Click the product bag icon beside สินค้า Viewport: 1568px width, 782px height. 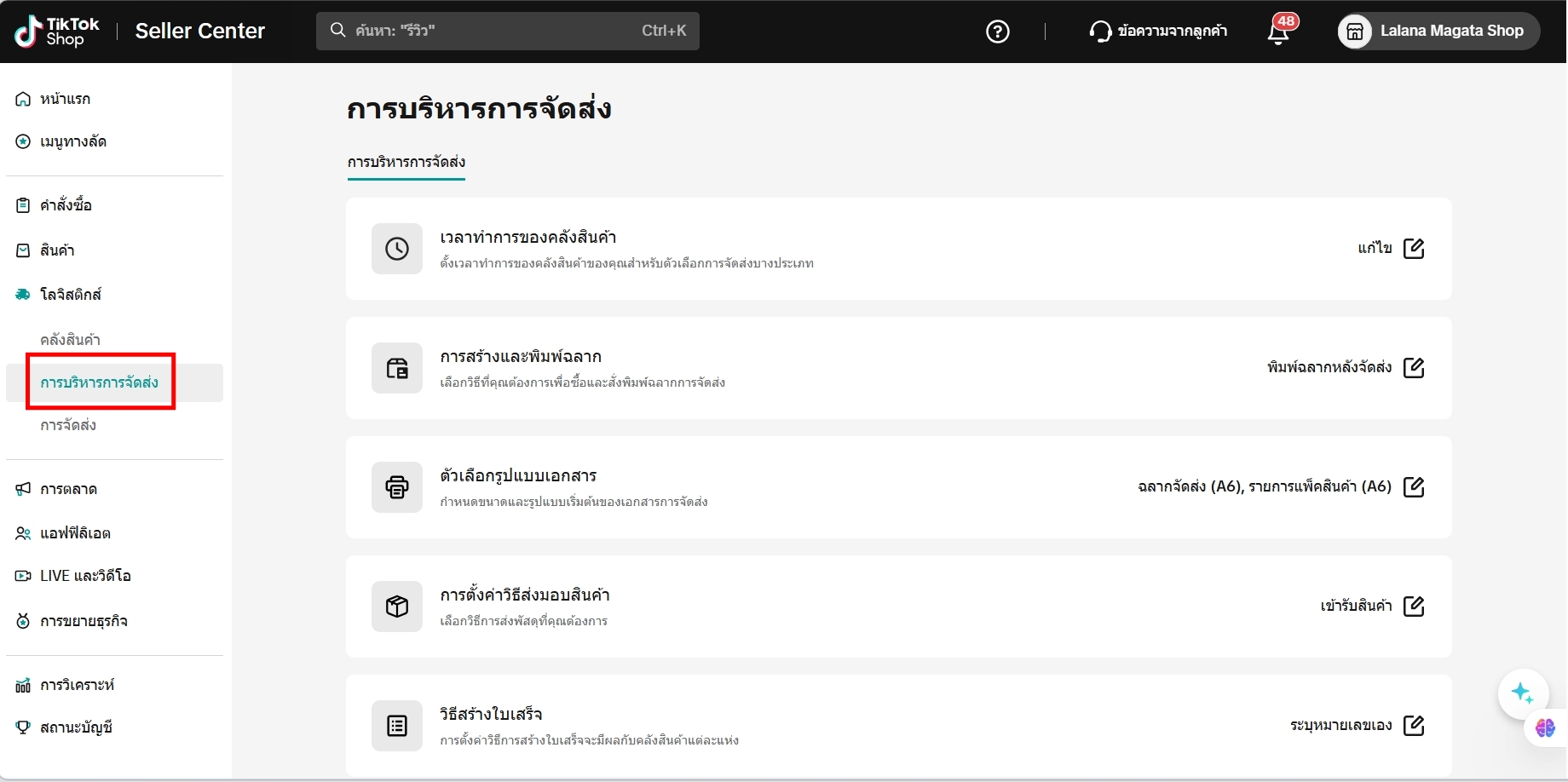[23, 250]
